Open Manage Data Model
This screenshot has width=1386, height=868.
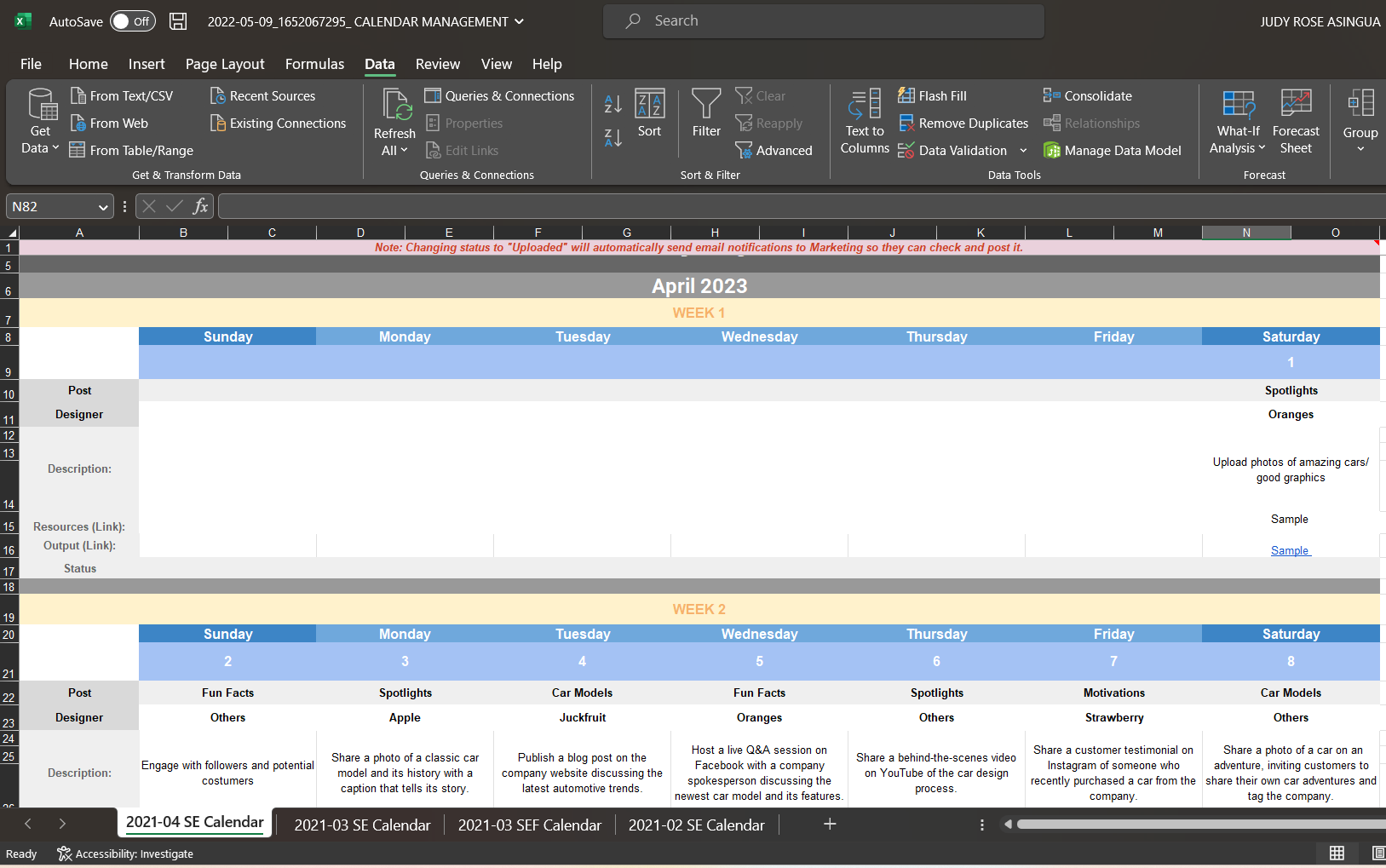click(x=1113, y=150)
